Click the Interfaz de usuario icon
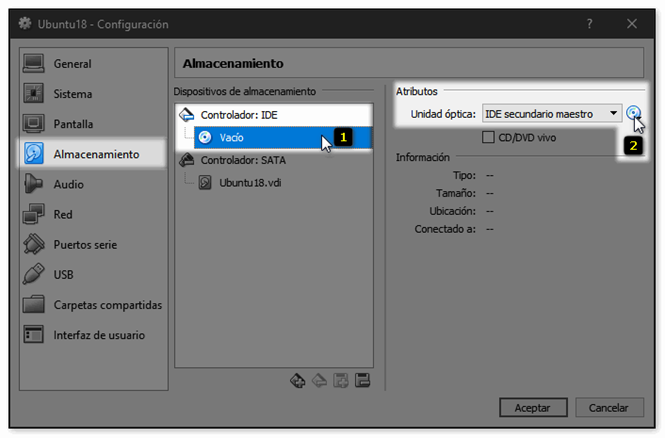This screenshot has height=438, width=665. click(x=34, y=335)
